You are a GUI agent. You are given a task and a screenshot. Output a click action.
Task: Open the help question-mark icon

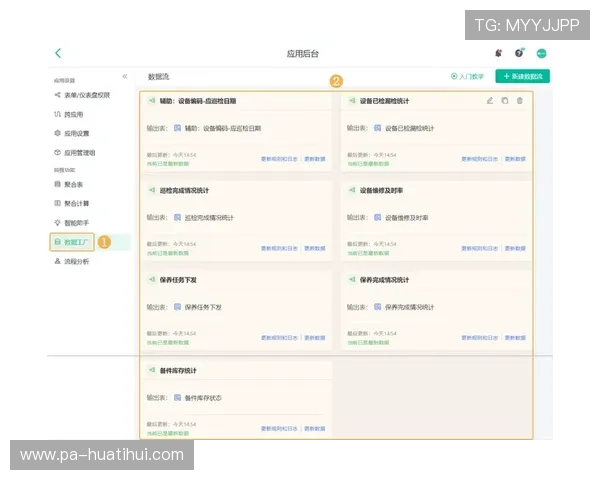click(x=519, y=53)
